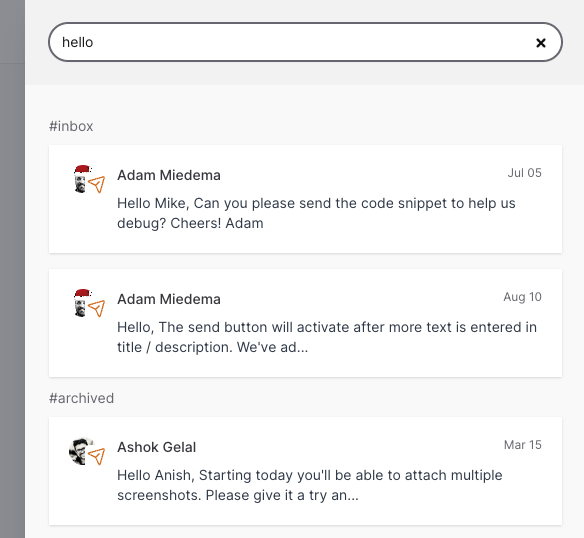This screenshot has width=584, height=538.
Task: Click Adam Miedema's avatar in the Jul 05 message
Action: pos(82,179)
